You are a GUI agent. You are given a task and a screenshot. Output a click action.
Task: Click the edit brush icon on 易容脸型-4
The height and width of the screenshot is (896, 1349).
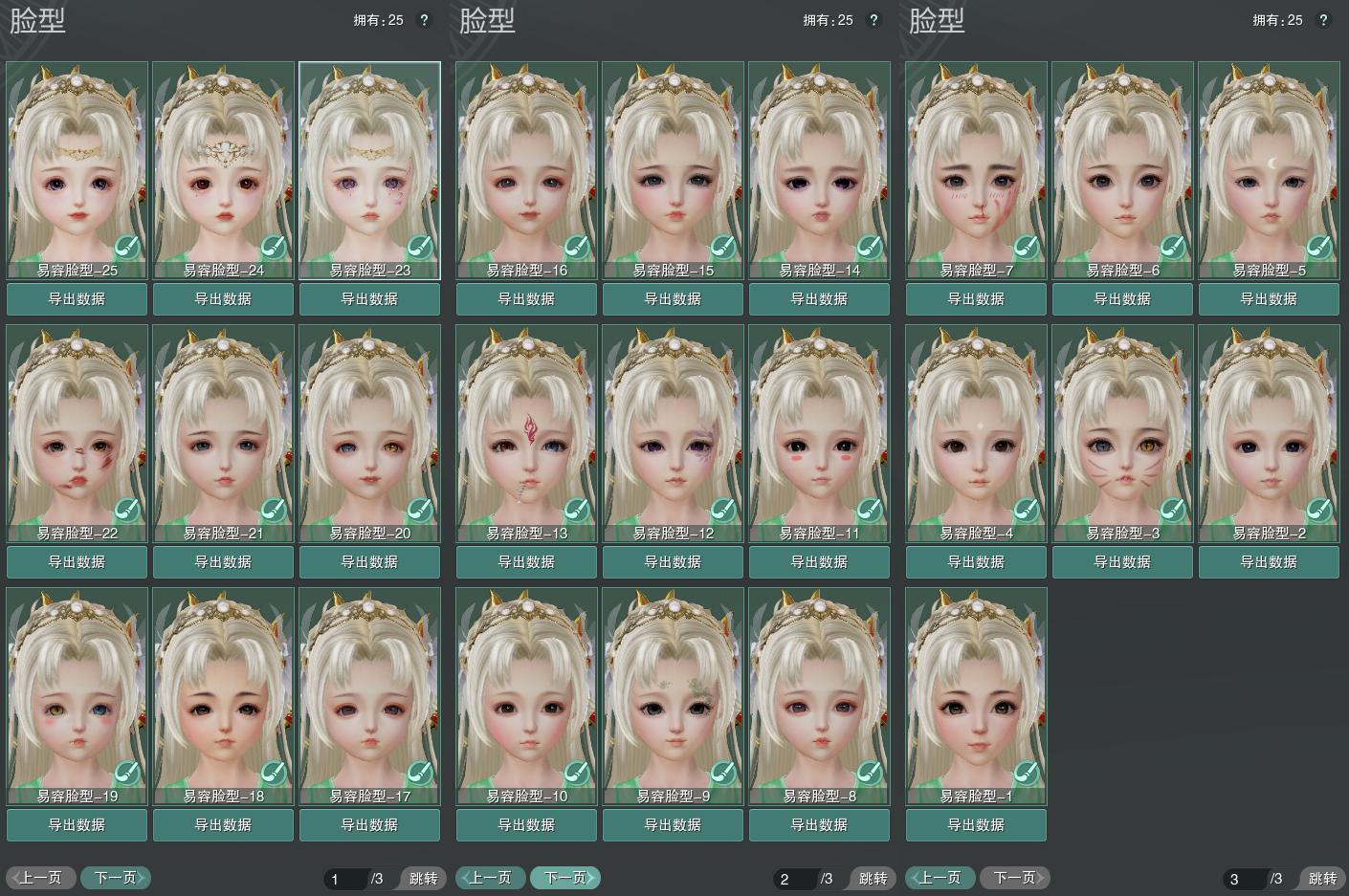(1027, 511)
